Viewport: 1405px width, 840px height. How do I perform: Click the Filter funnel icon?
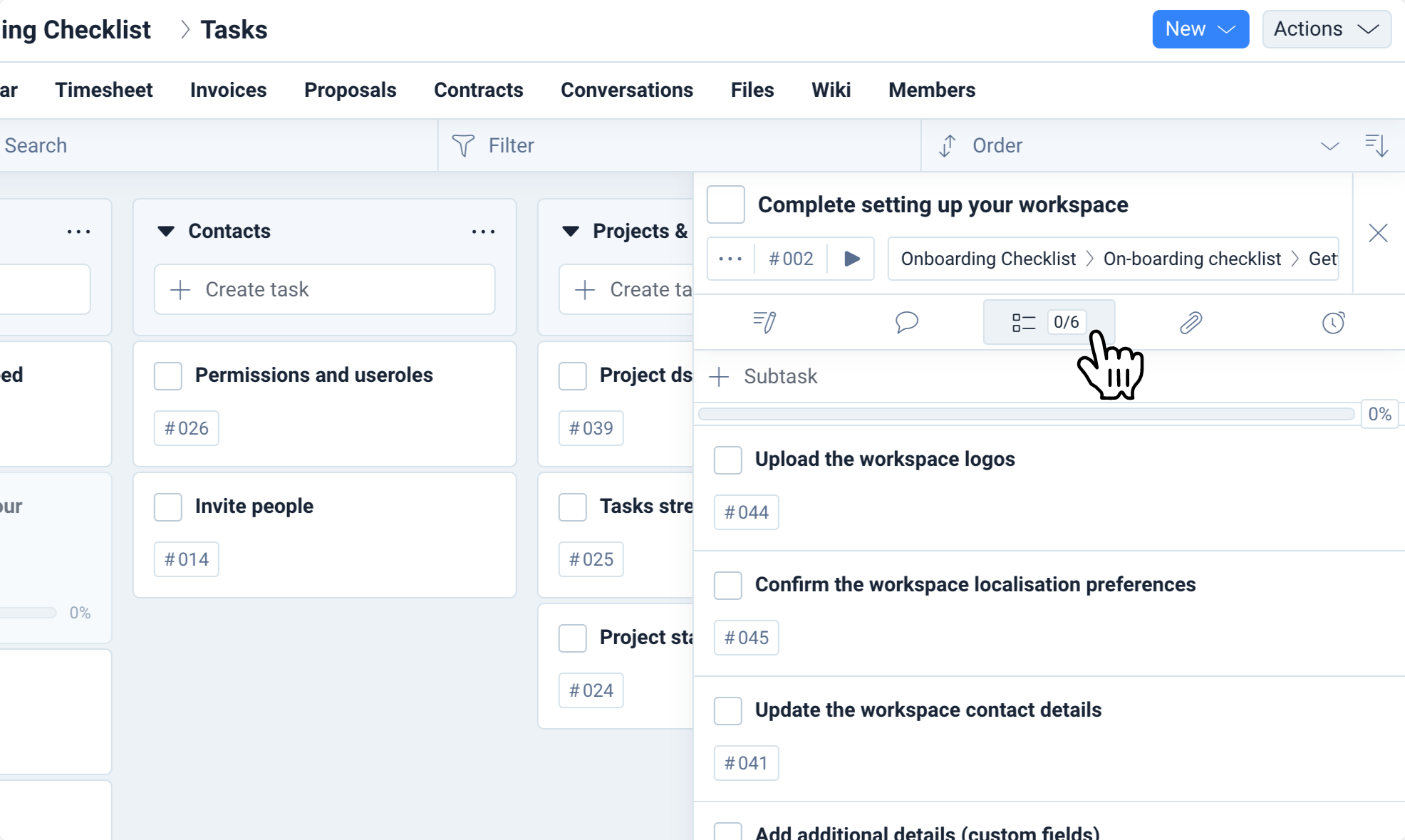(x=463, y=145)
